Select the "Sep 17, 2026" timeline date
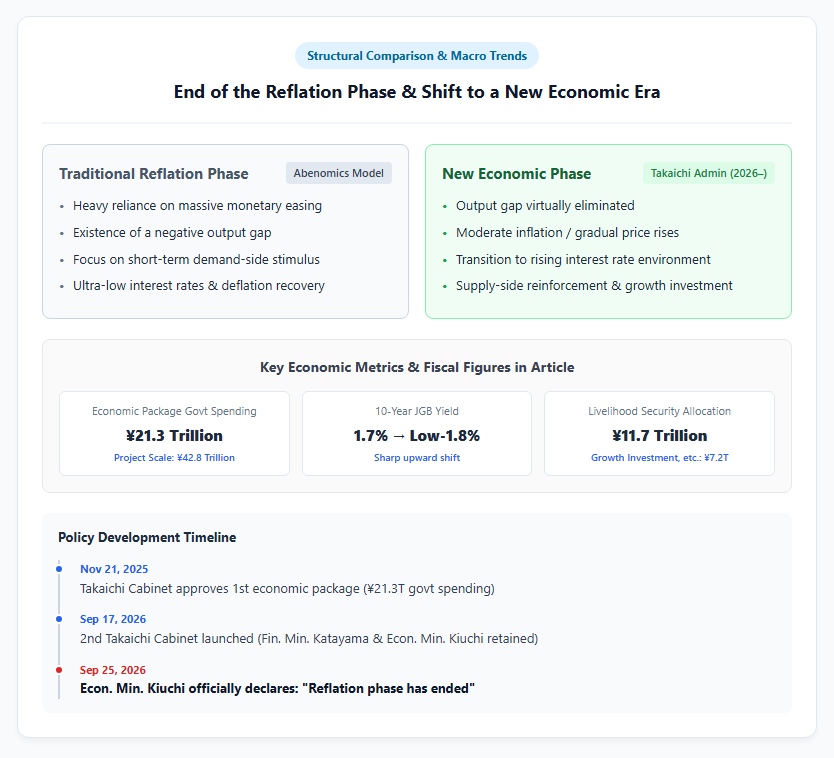The height and width of the screenshot is (758, 834). [x=113, y=619]
